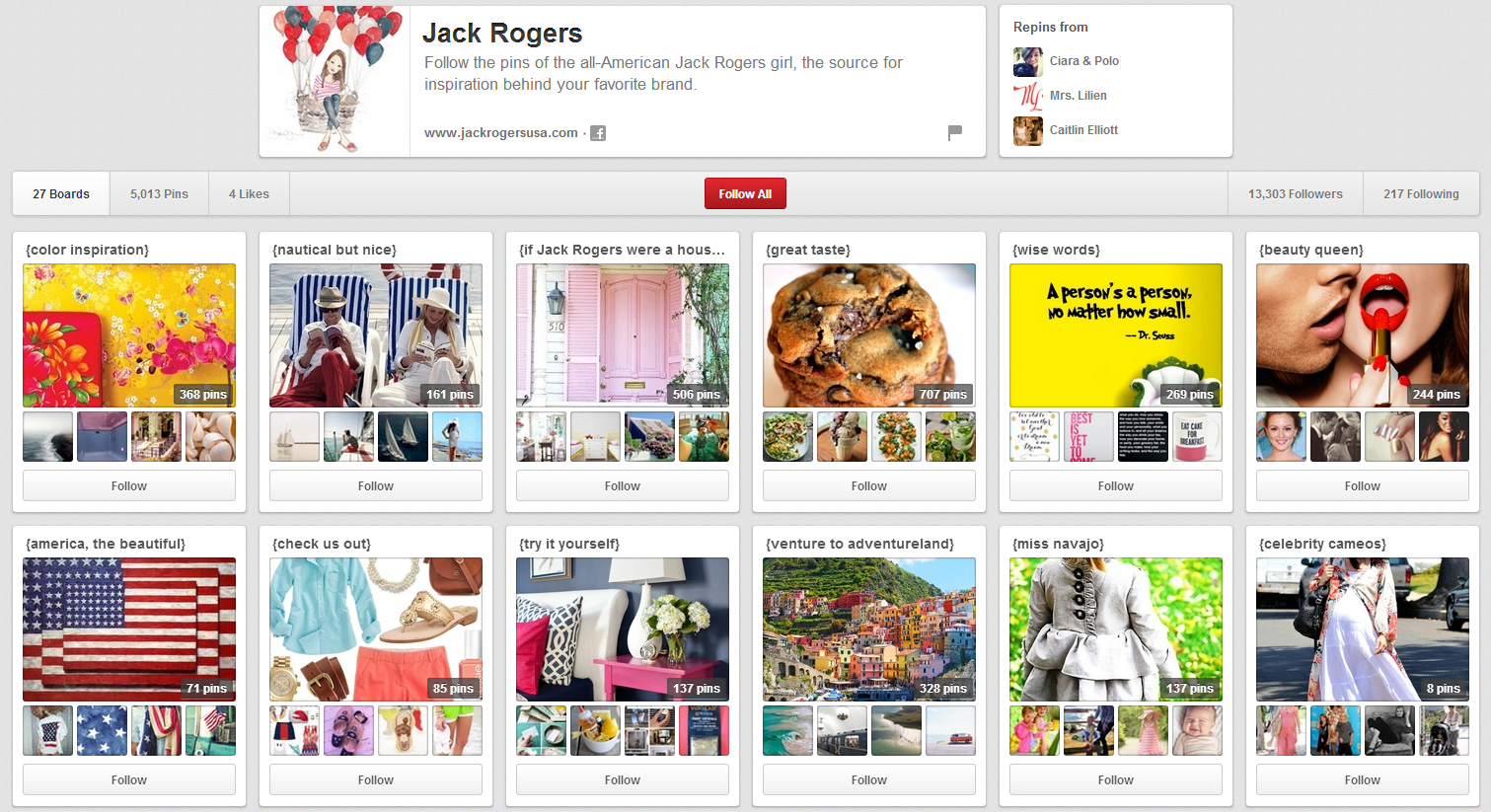Follow the {celebrity cameos} board

[x=1363, y=779]
